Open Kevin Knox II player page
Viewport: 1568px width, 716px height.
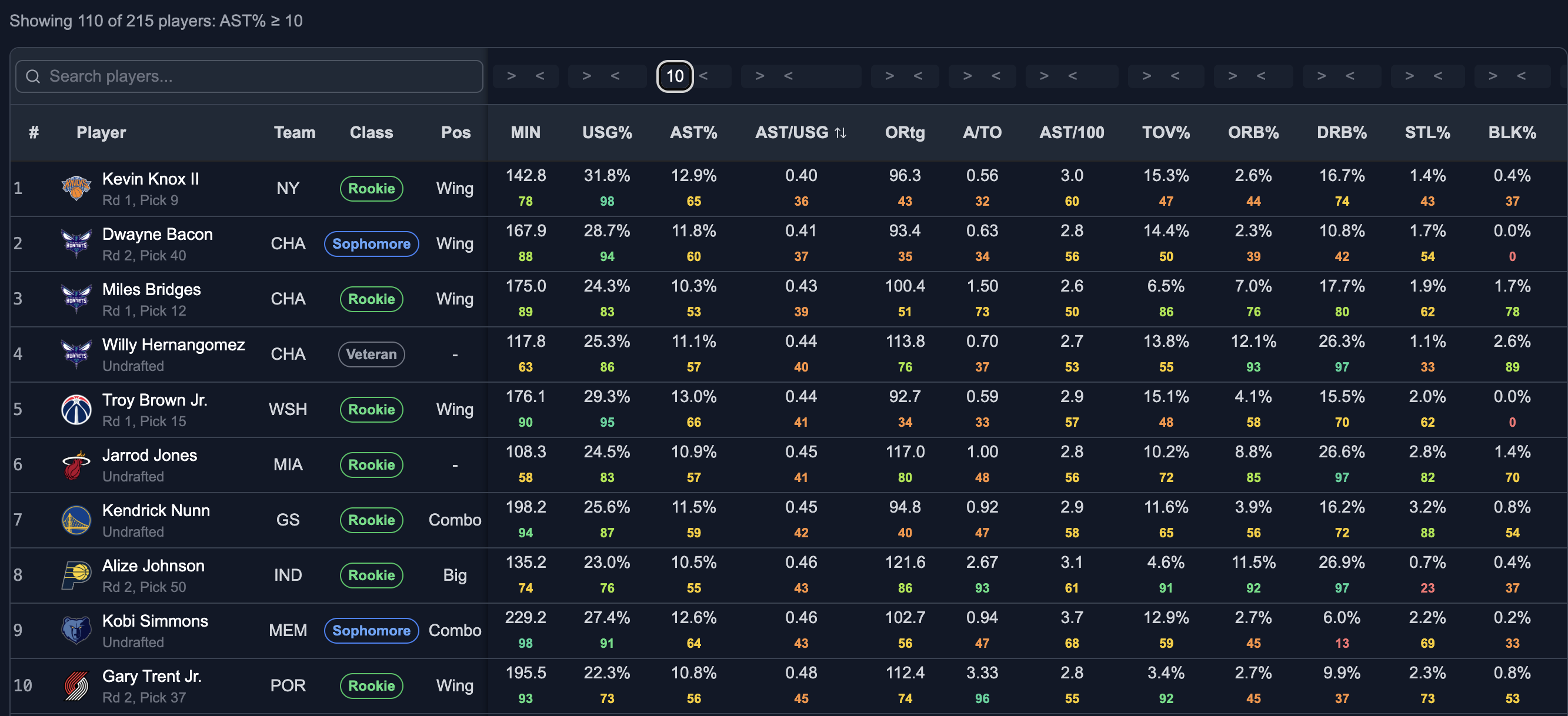[151, 179]
